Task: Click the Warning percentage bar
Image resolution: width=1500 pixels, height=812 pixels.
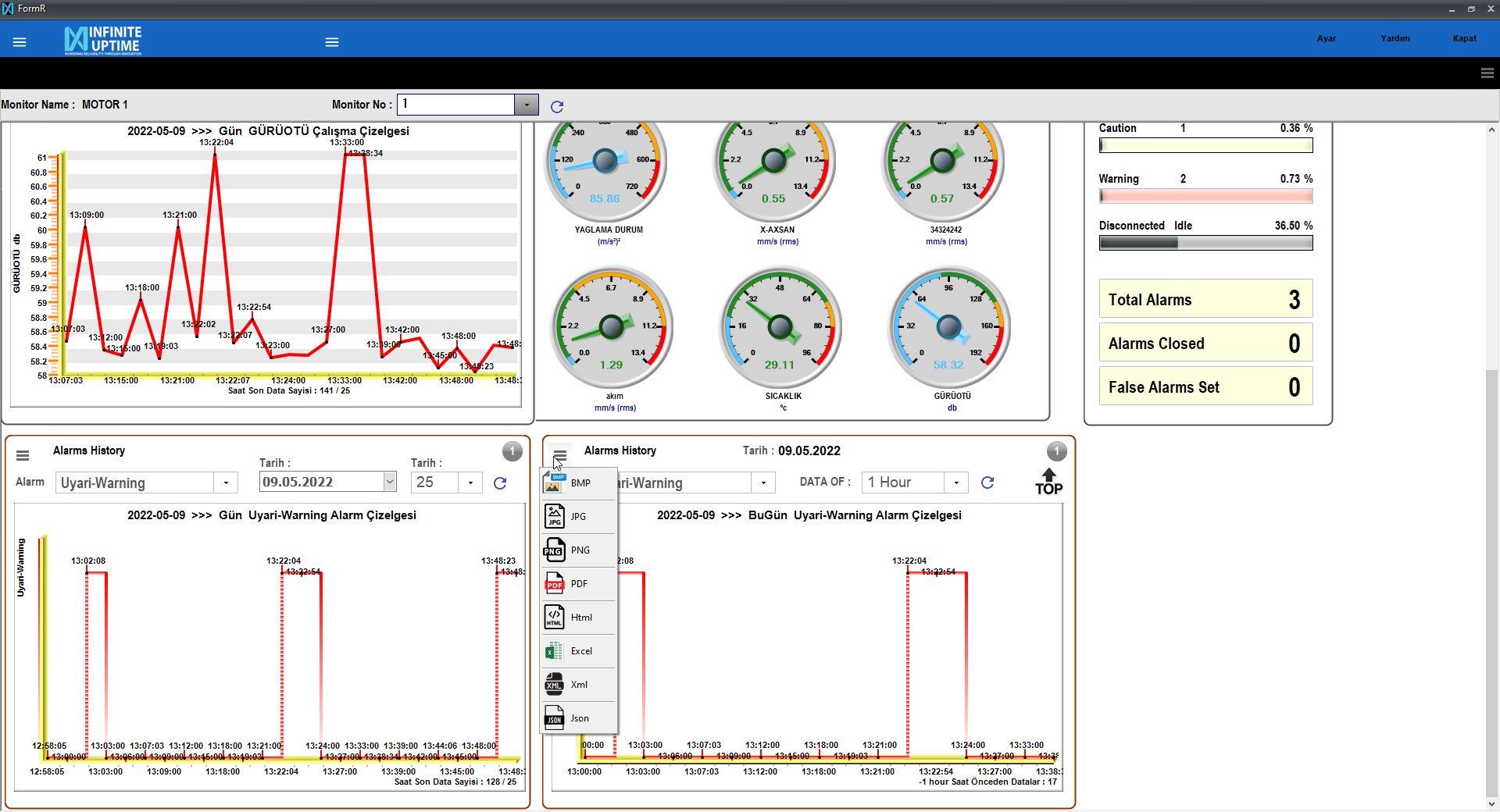Action: tap(1205, 196)
